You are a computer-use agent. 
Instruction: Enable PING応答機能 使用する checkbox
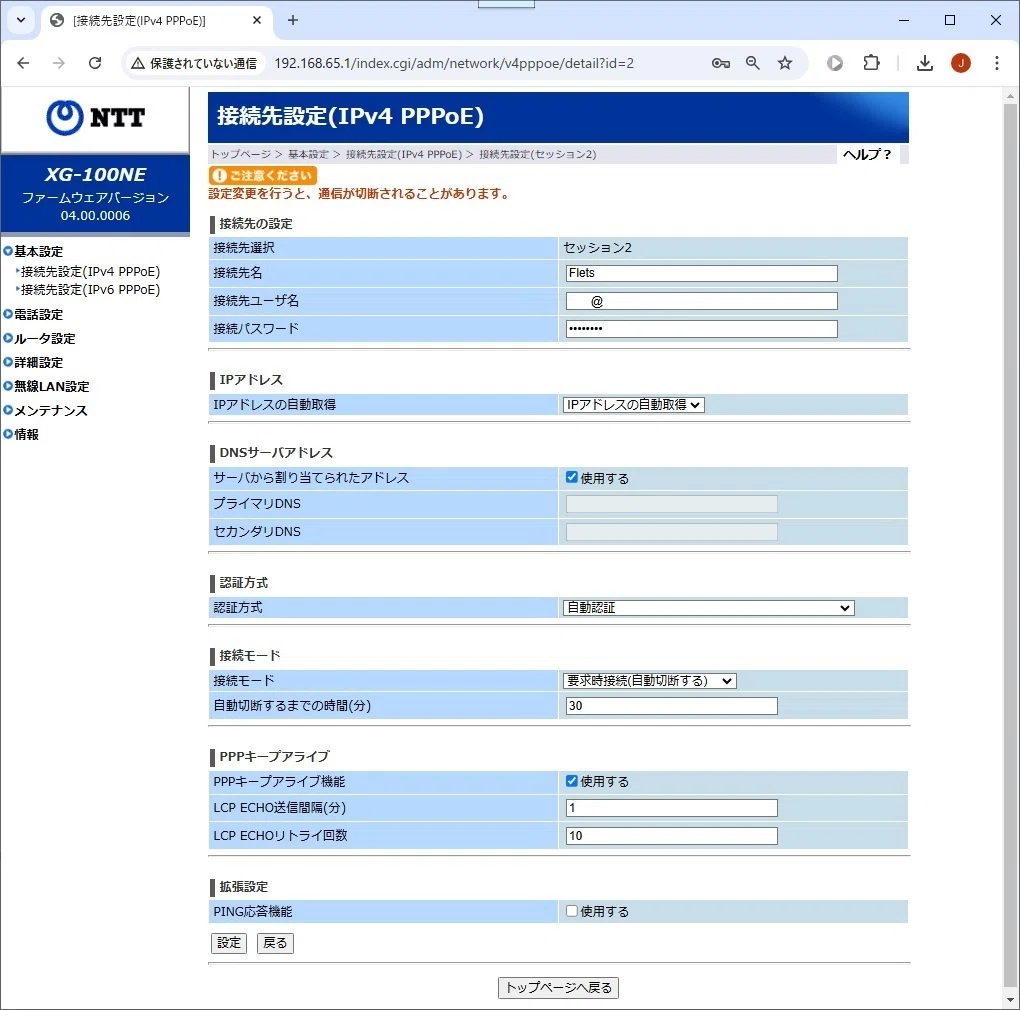[x=572, y=910]
